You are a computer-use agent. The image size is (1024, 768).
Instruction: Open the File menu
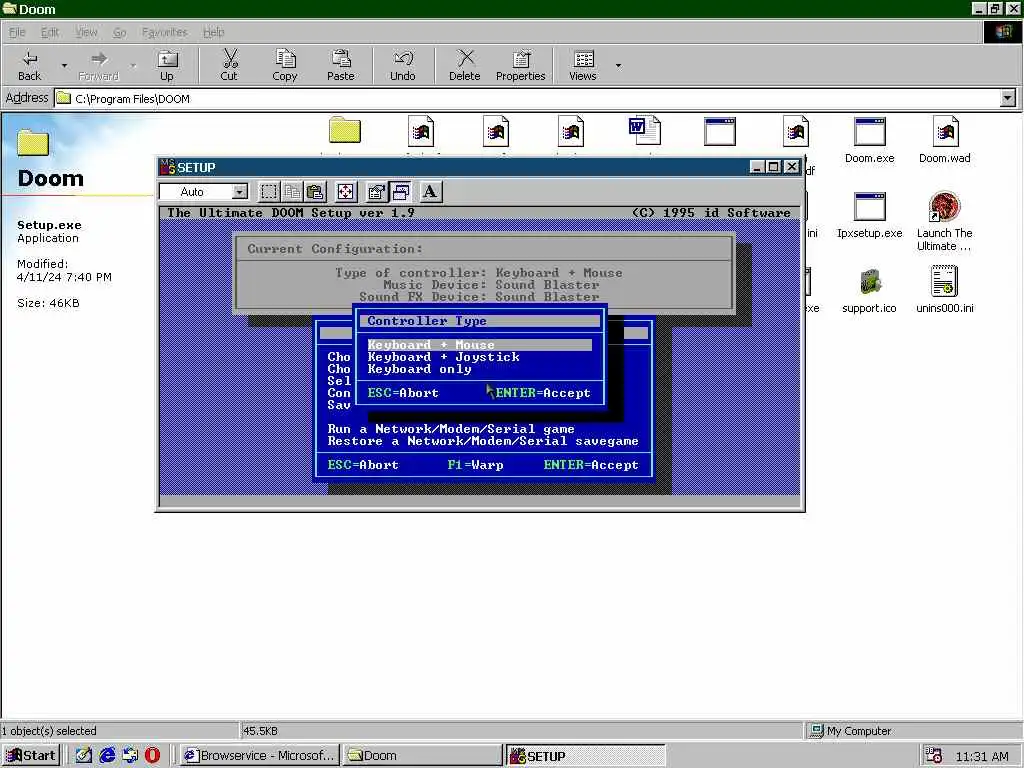click(x=17, y=32)
